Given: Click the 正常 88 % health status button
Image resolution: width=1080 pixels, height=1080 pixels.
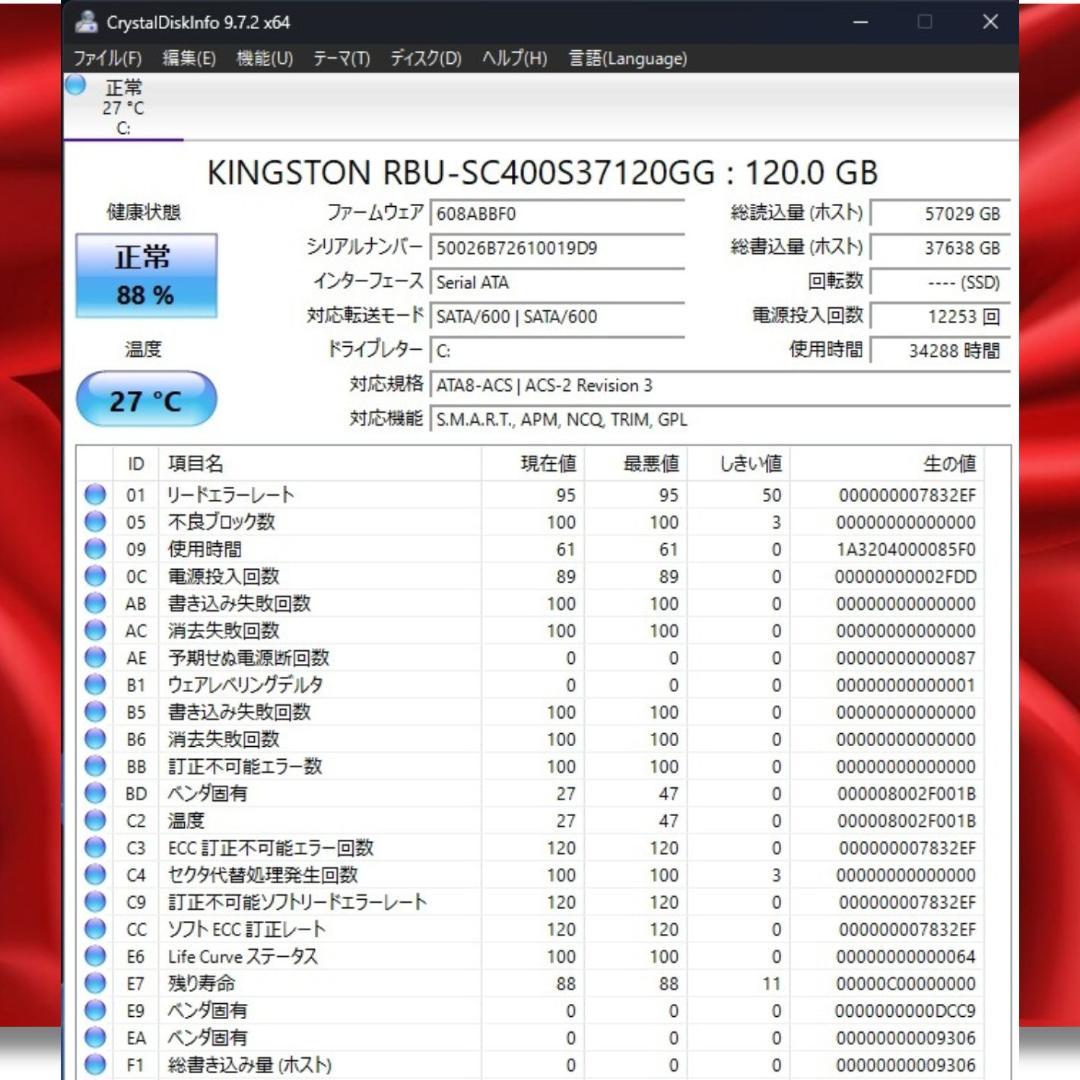Looking at the screenshot, I should point(146,276).
